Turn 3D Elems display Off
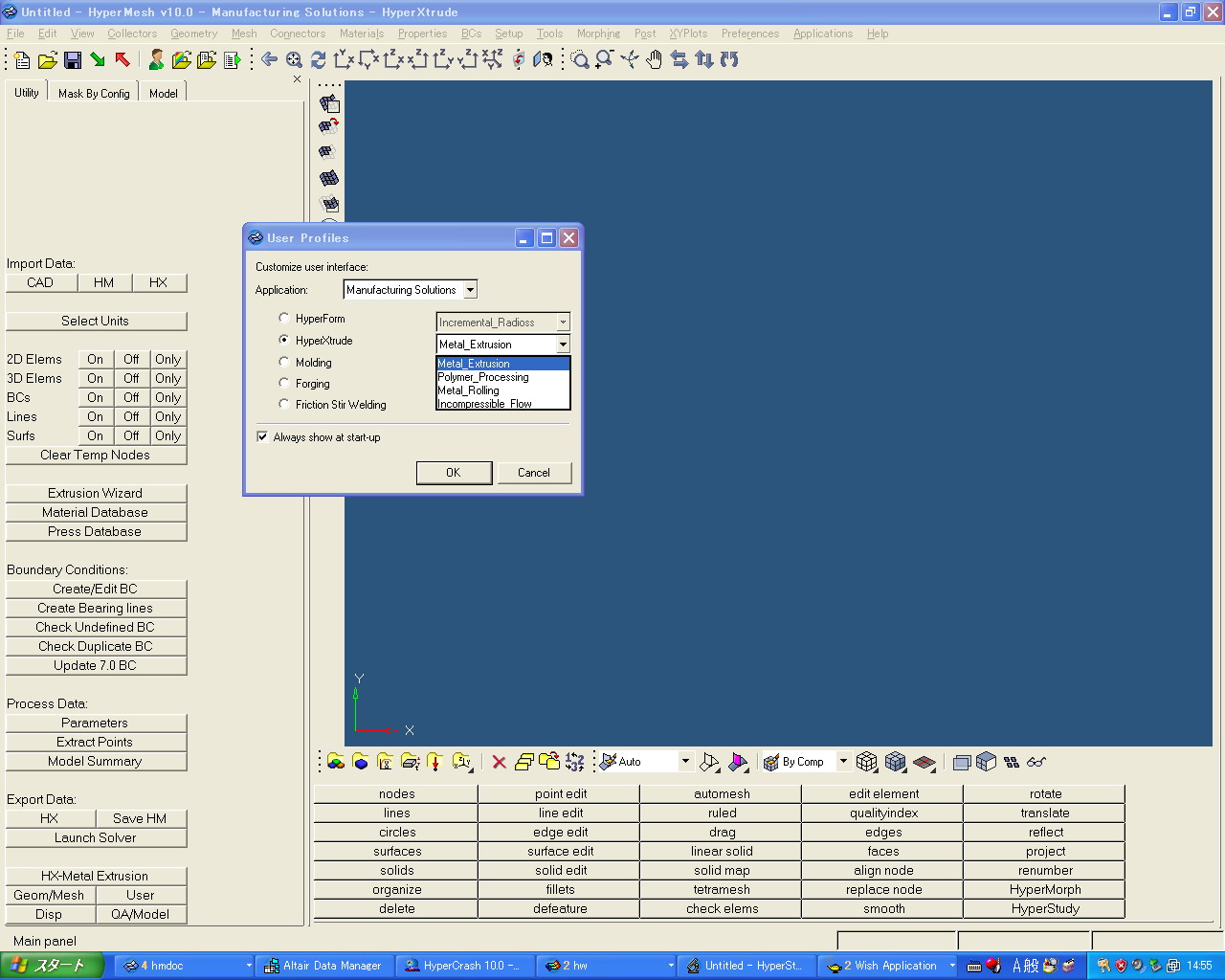 (x=131, y=378)
